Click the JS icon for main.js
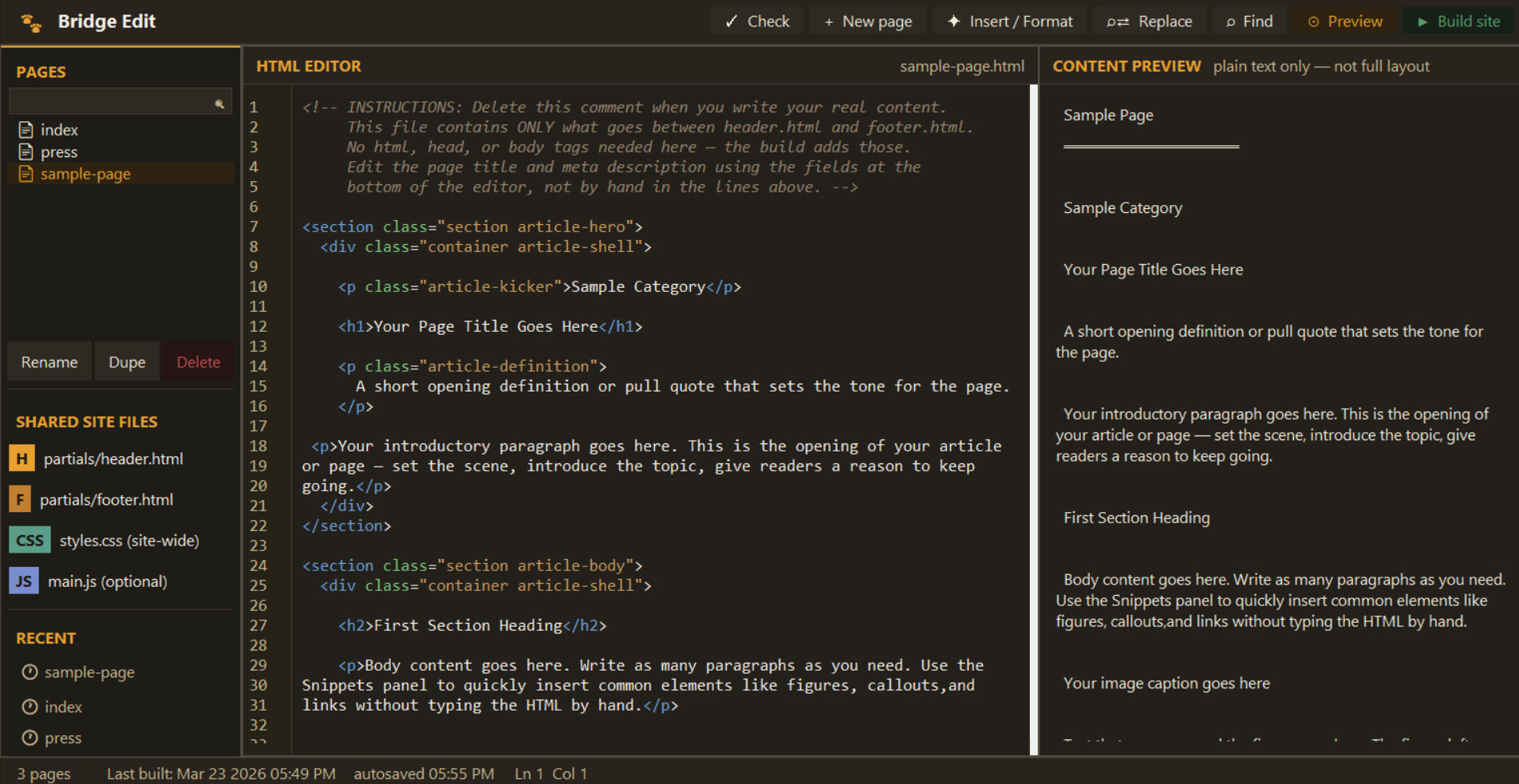Viewport: 1519px width, 784px height. click(24, 581)
